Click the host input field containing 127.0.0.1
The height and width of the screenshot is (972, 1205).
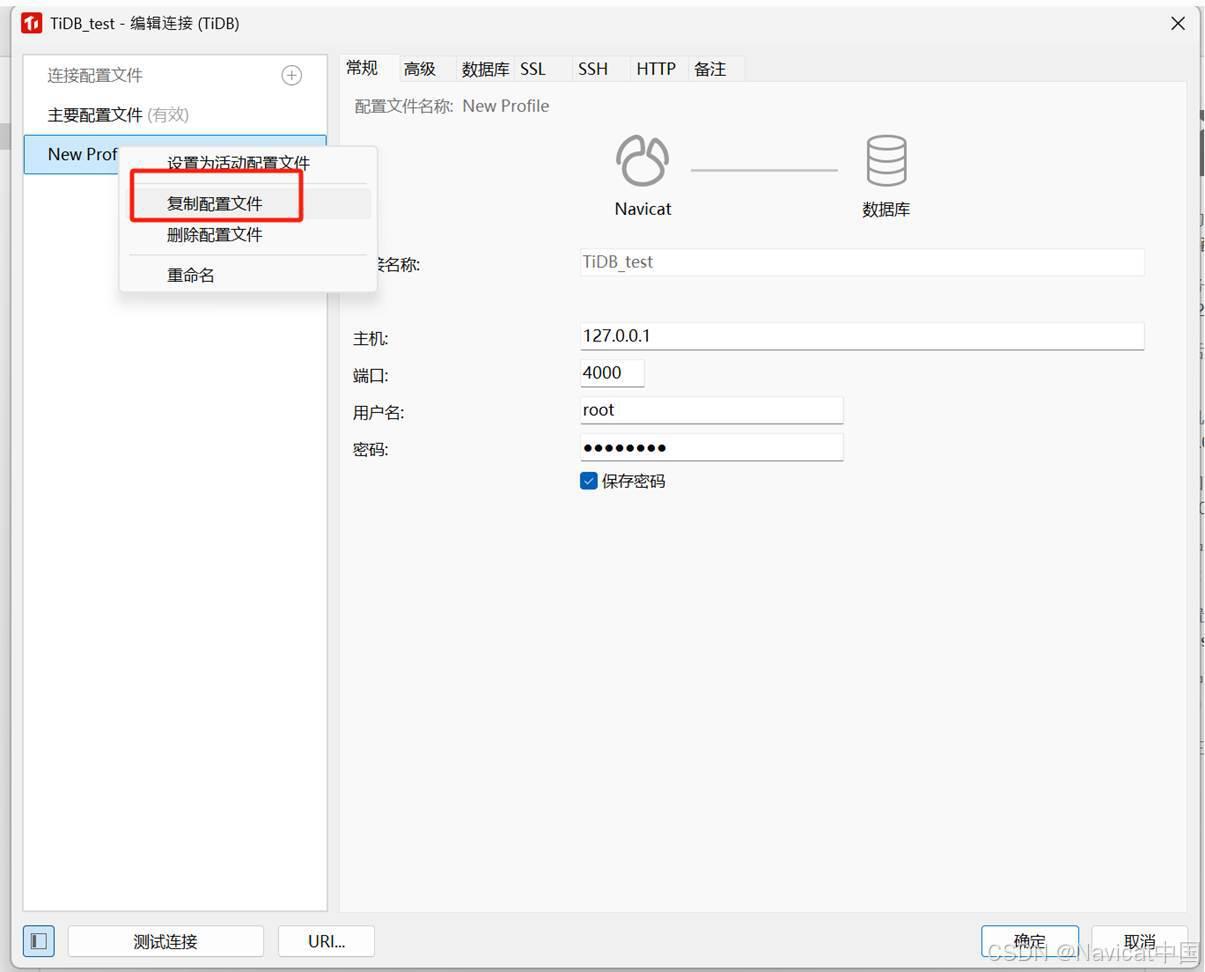coord(860,335)
